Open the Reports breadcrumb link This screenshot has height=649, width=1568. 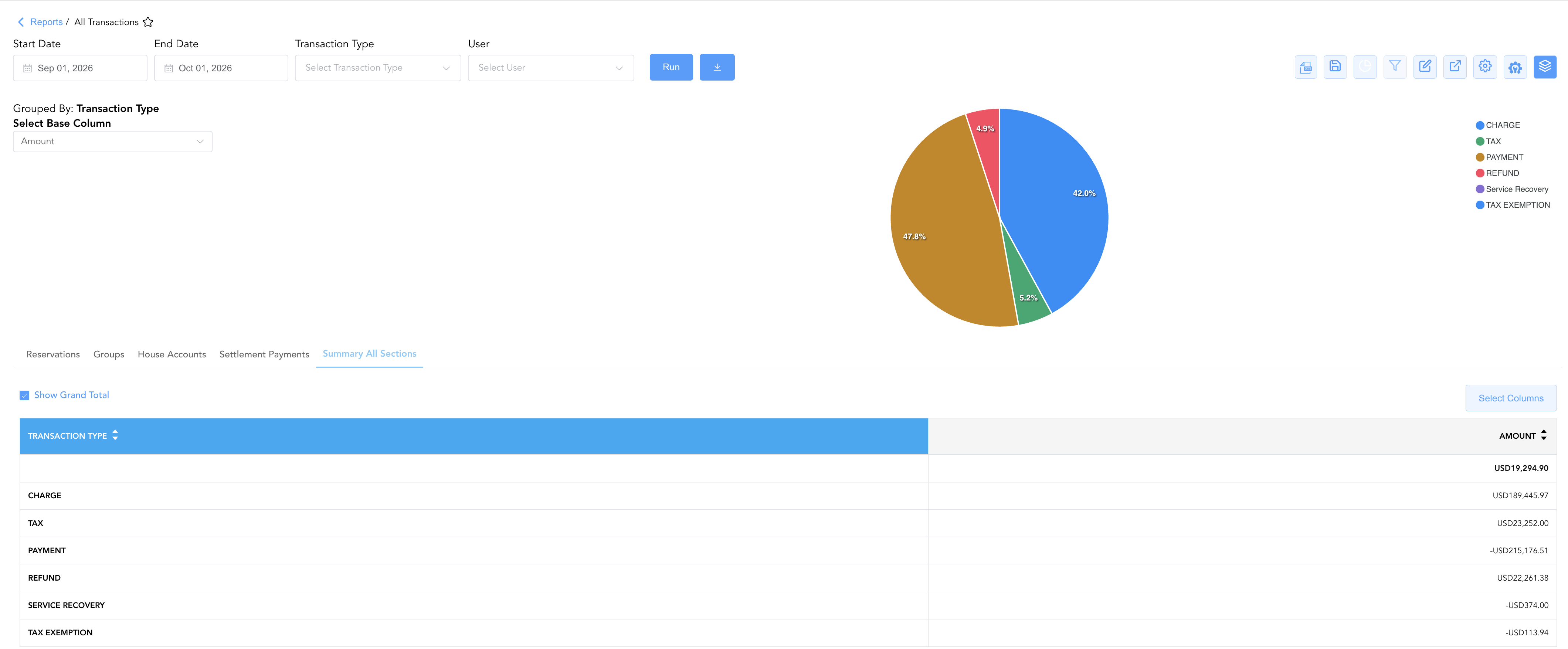pyautogui.click(x=46, y=22)
